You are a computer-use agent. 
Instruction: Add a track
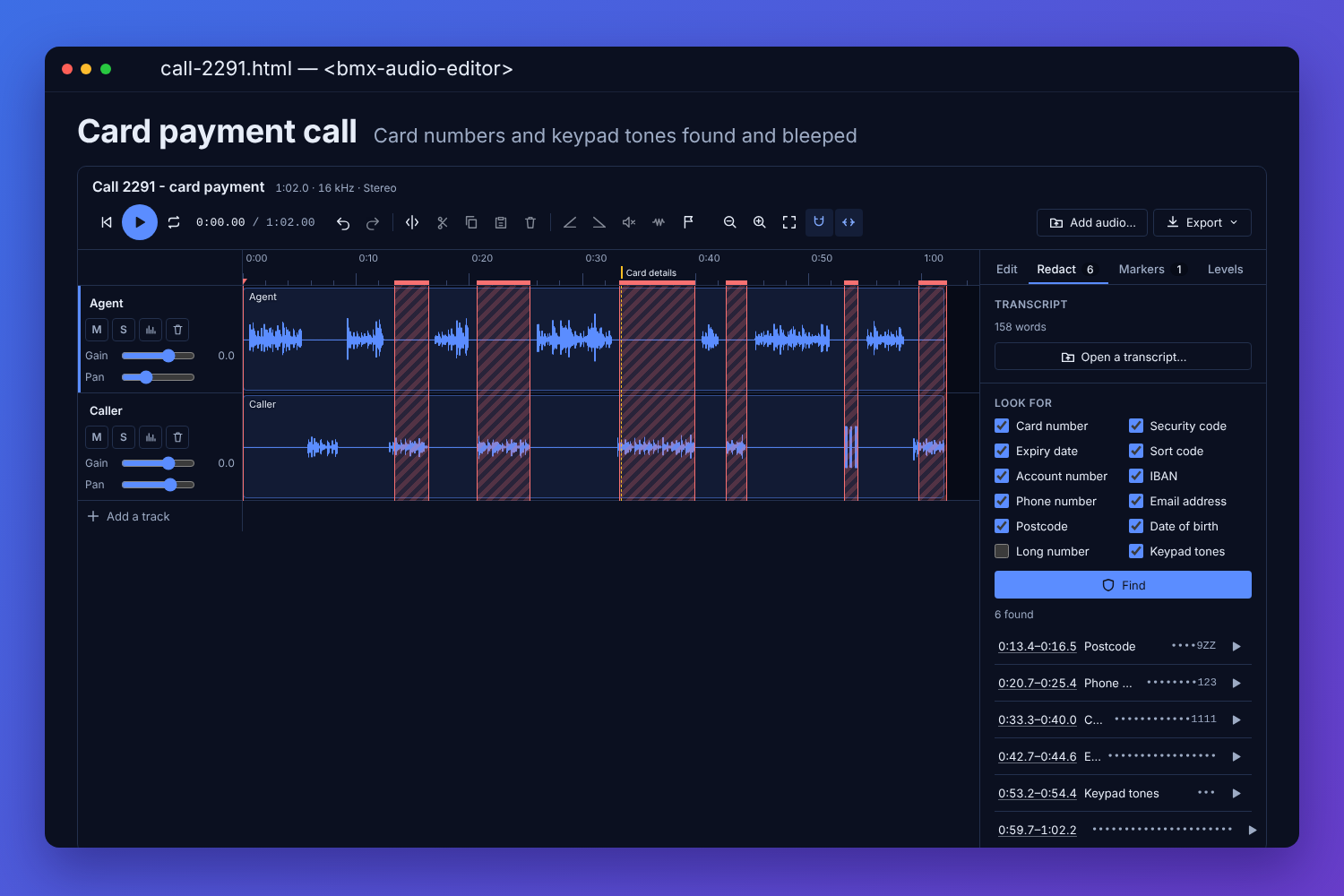129,516
